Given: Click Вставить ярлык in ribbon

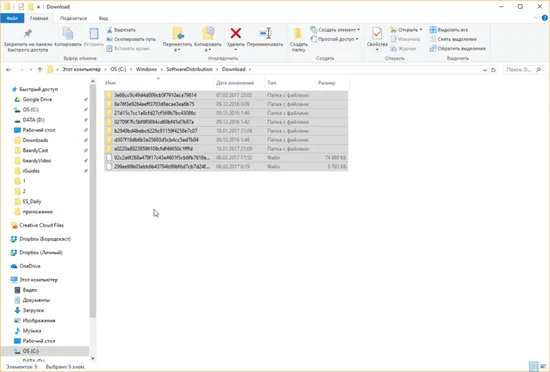Looking at the screenshot, I should point(128,48).
